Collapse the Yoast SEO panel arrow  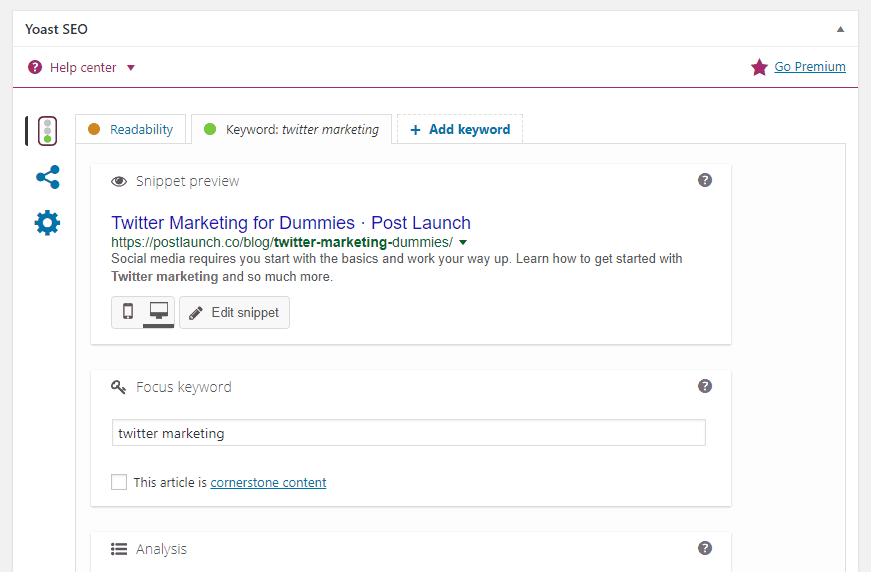click(x=840, y=29)
